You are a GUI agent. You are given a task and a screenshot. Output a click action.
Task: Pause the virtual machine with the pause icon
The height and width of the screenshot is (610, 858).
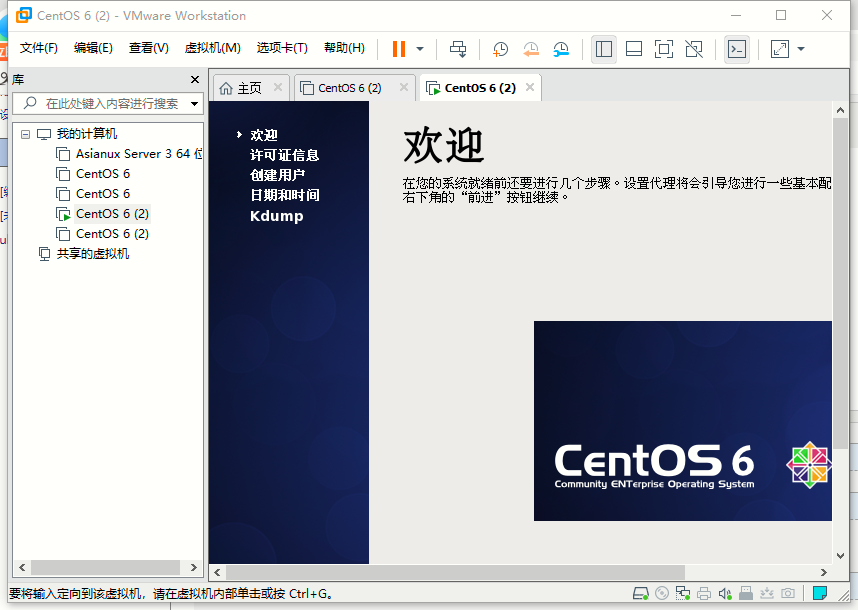pyautogui.click(x=399, y=49)
